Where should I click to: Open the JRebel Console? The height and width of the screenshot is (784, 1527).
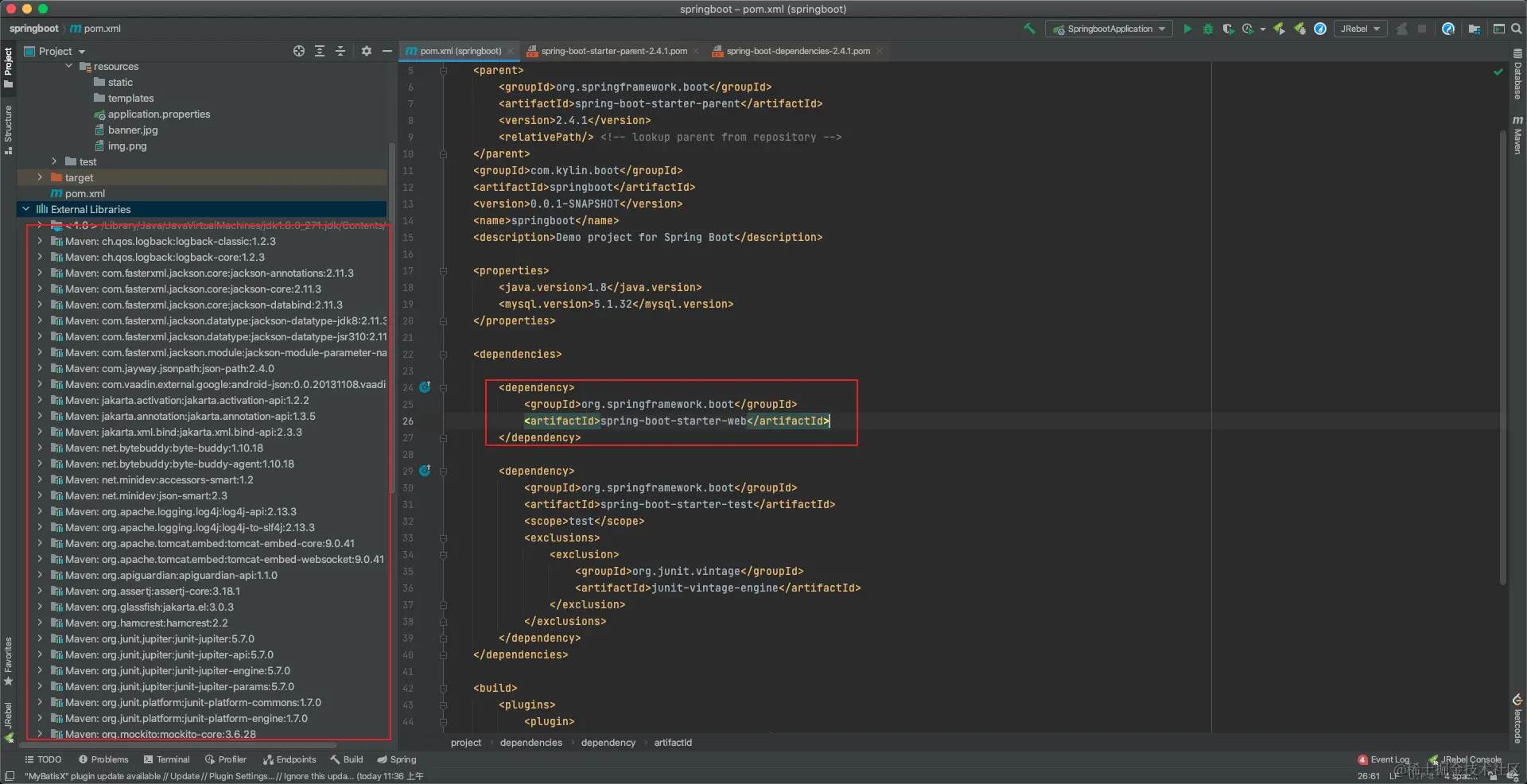1465,759
